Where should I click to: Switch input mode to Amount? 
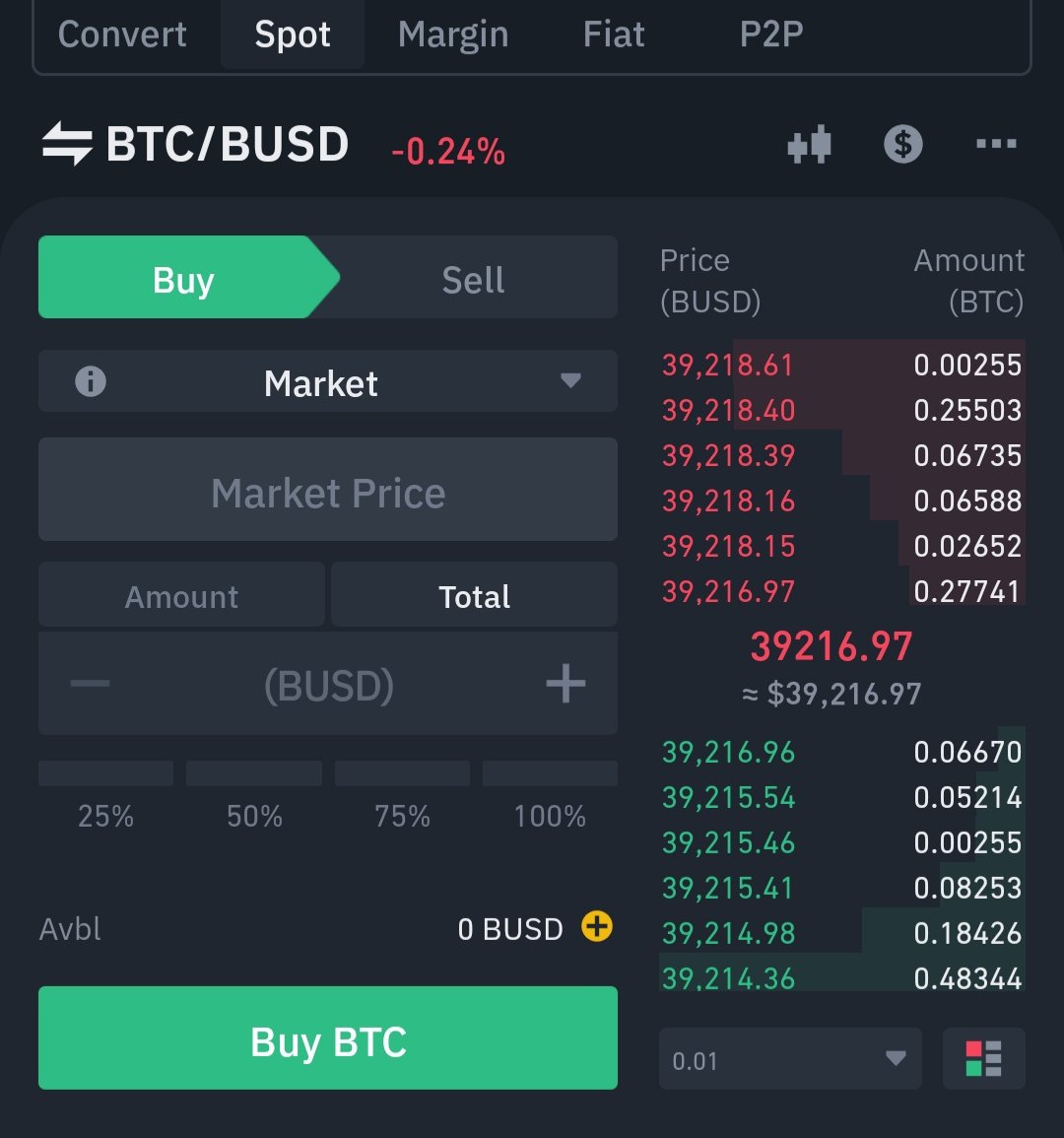181,596
